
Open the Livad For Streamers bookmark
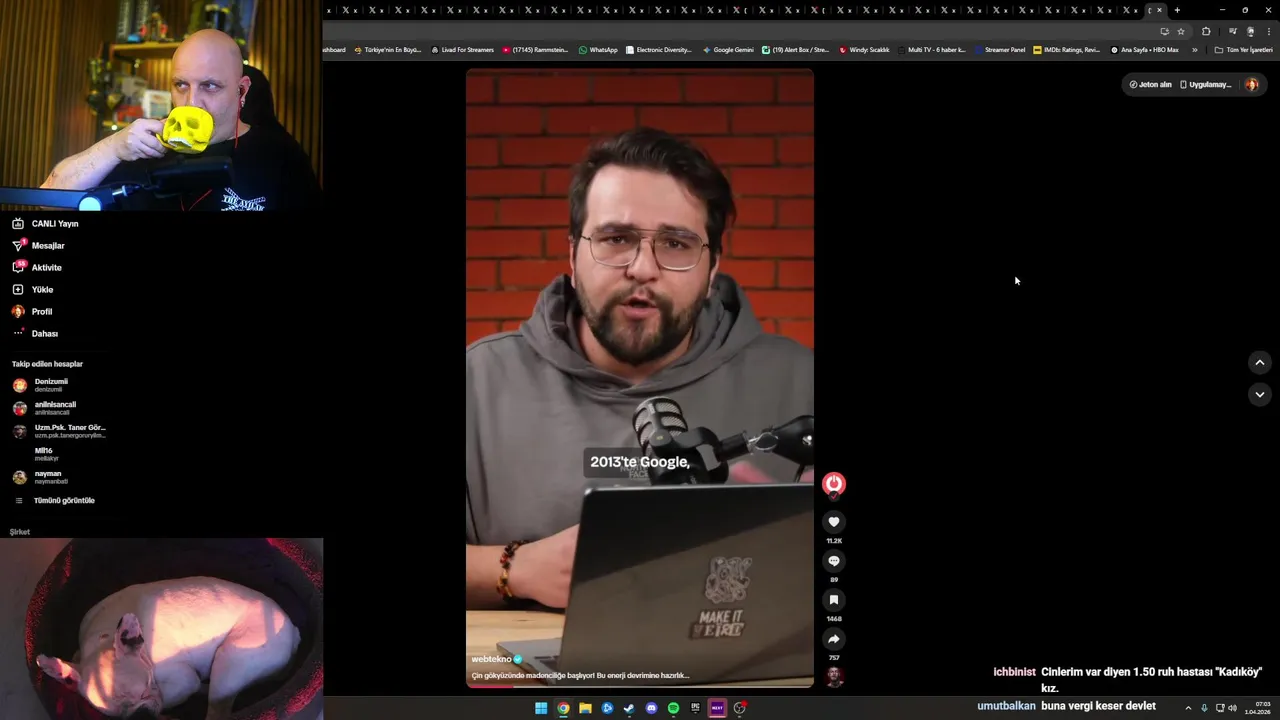pyautogui.click(x=462, y=50)
